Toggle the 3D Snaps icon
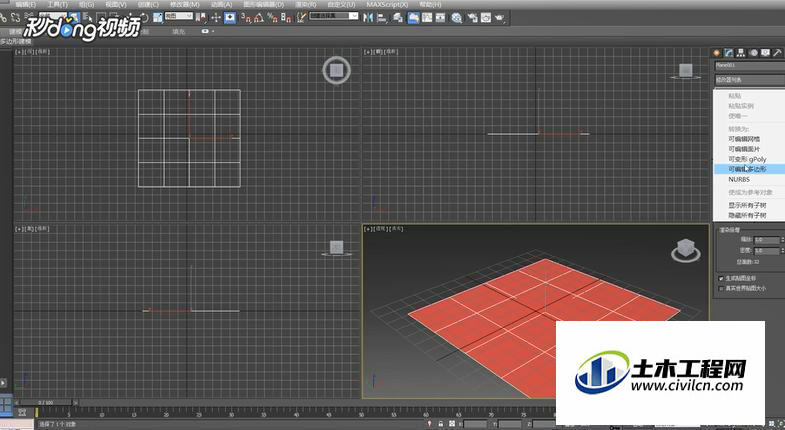This screenshot has width=785, height=430. pyautogui.click(x=246, y=18)
